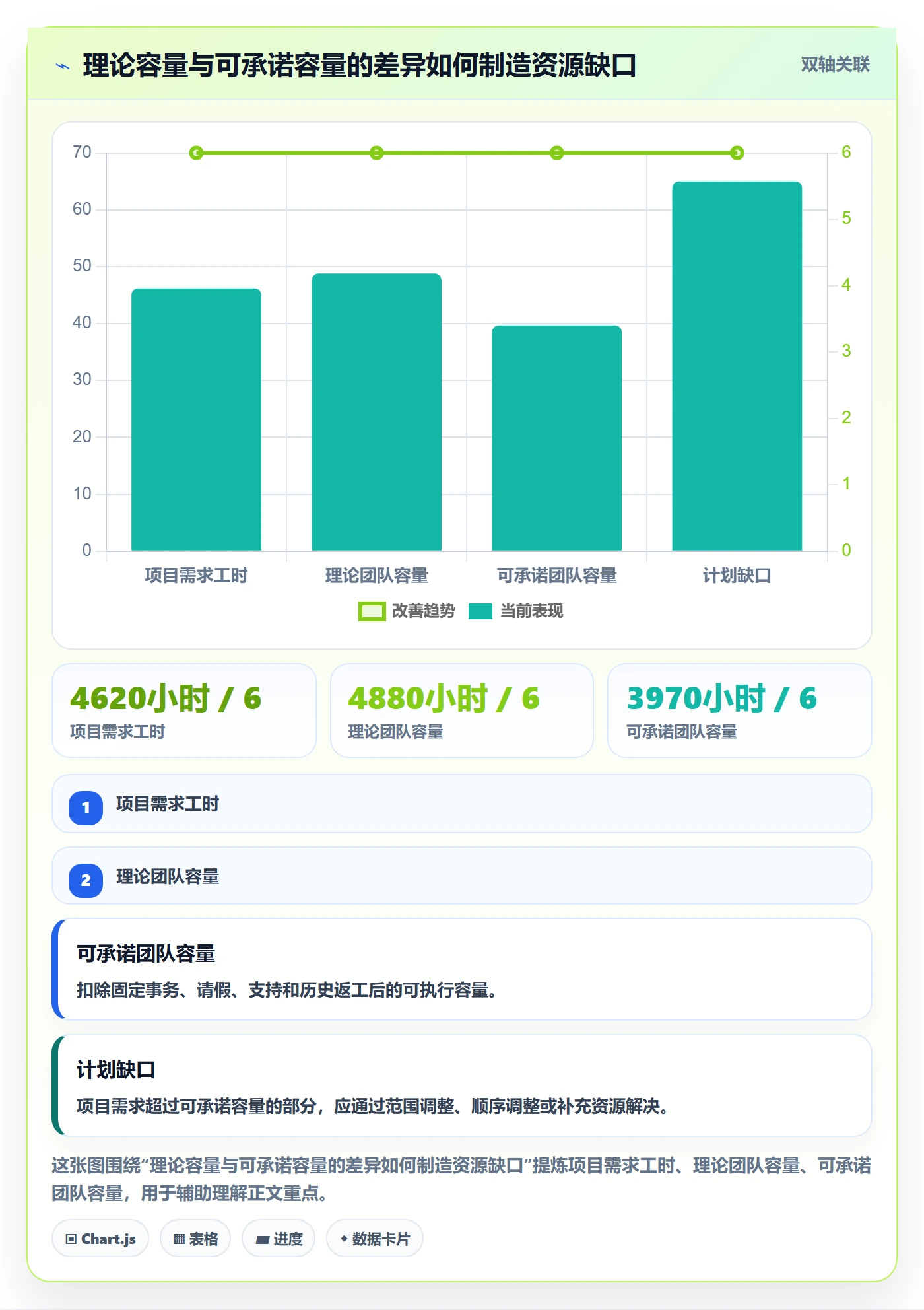Click the 计划缺口 description card heading
The height and width of the screenshot is (1310, 924).
tap(116, 1070)
